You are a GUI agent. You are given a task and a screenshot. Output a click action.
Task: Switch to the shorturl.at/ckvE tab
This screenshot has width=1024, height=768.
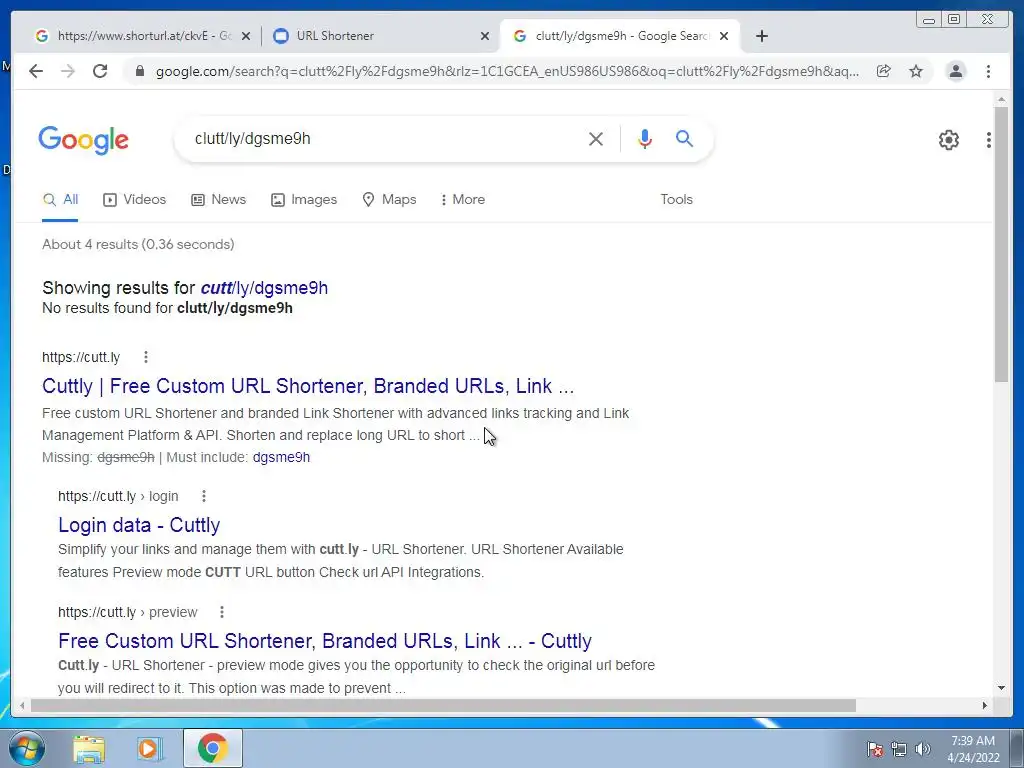pos(142,36)
